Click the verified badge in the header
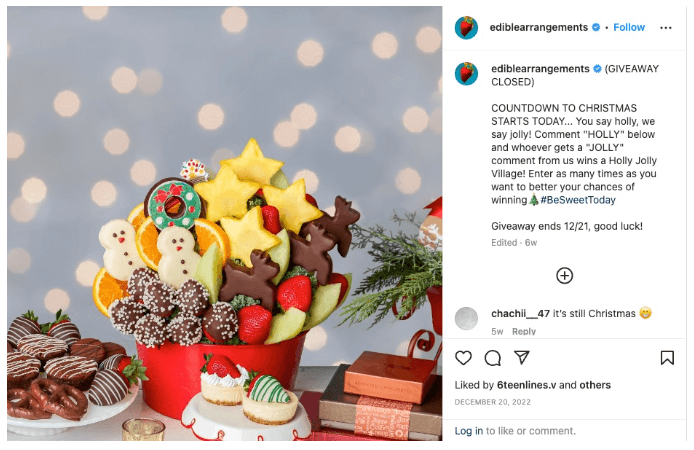 point(596,27)
